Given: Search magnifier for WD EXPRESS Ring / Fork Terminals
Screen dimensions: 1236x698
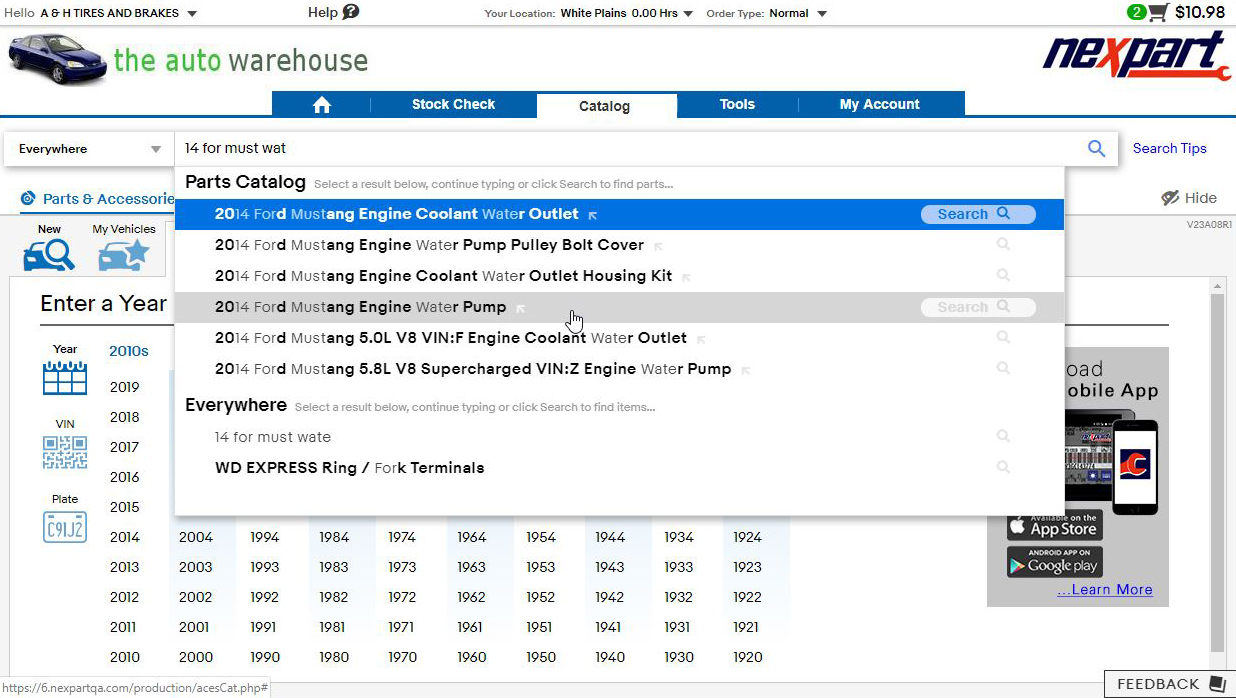Looking at the screenshot, I should click(x=1003, y=468).
